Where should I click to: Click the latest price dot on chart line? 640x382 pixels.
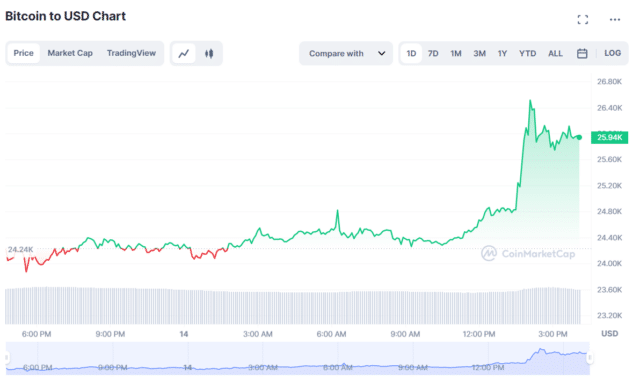(x=579, y=137)
